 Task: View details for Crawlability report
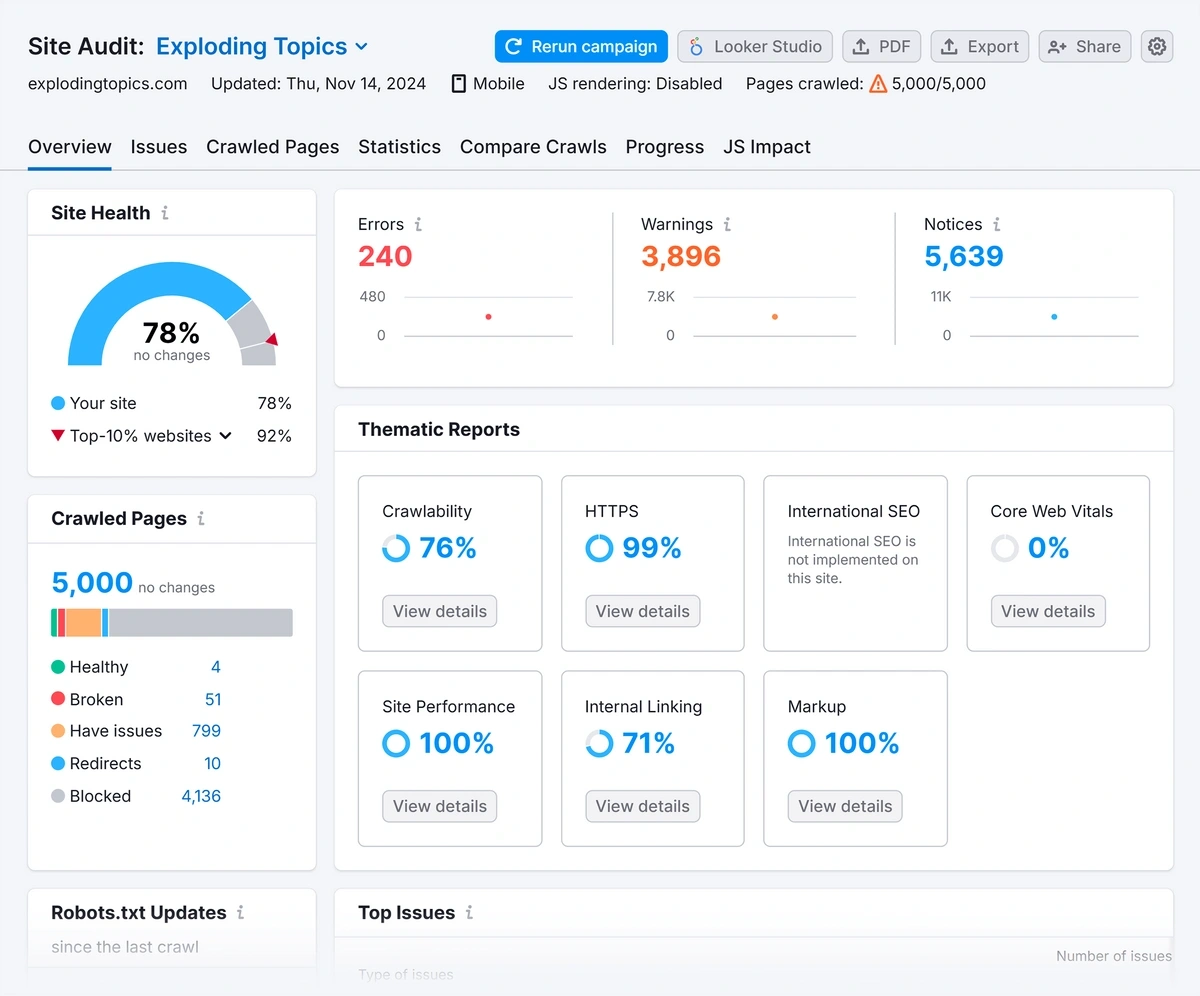[440, 611]
